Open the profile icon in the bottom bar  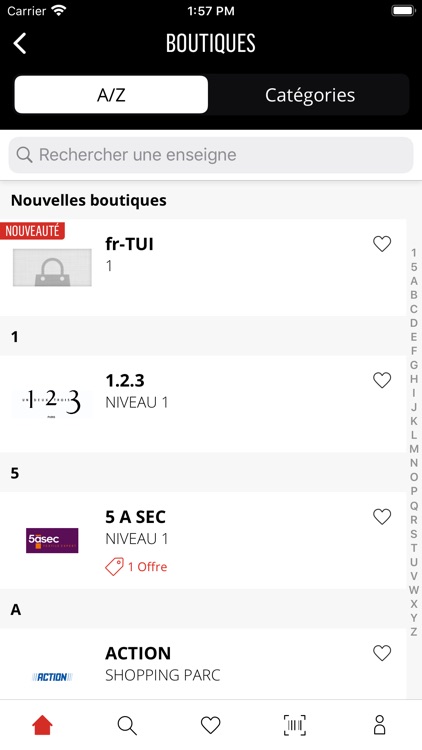pyautogui.click(x=379, y=725)
